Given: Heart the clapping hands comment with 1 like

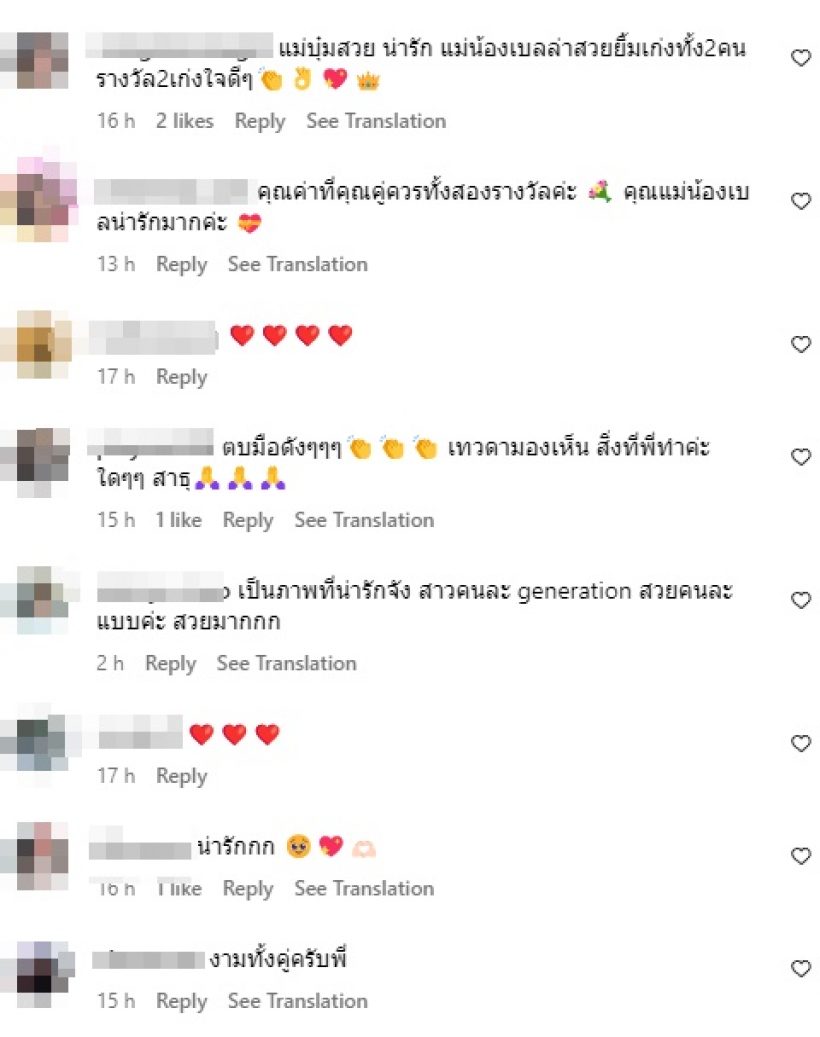Looking at the screenshot, I should point(801,456).
